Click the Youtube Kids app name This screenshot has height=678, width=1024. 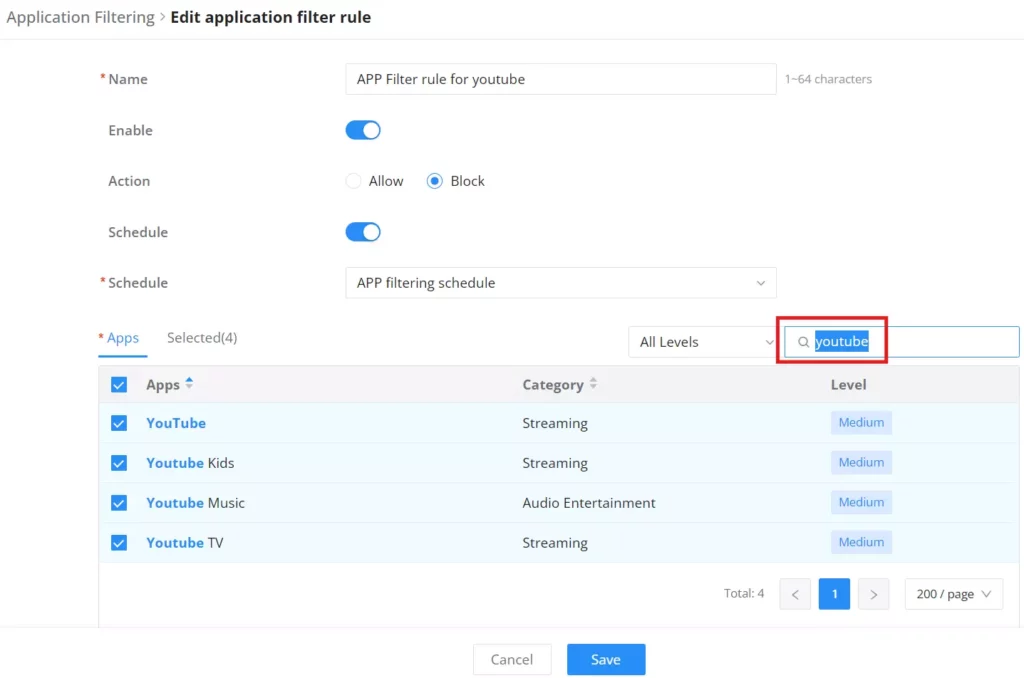(190, 463)
